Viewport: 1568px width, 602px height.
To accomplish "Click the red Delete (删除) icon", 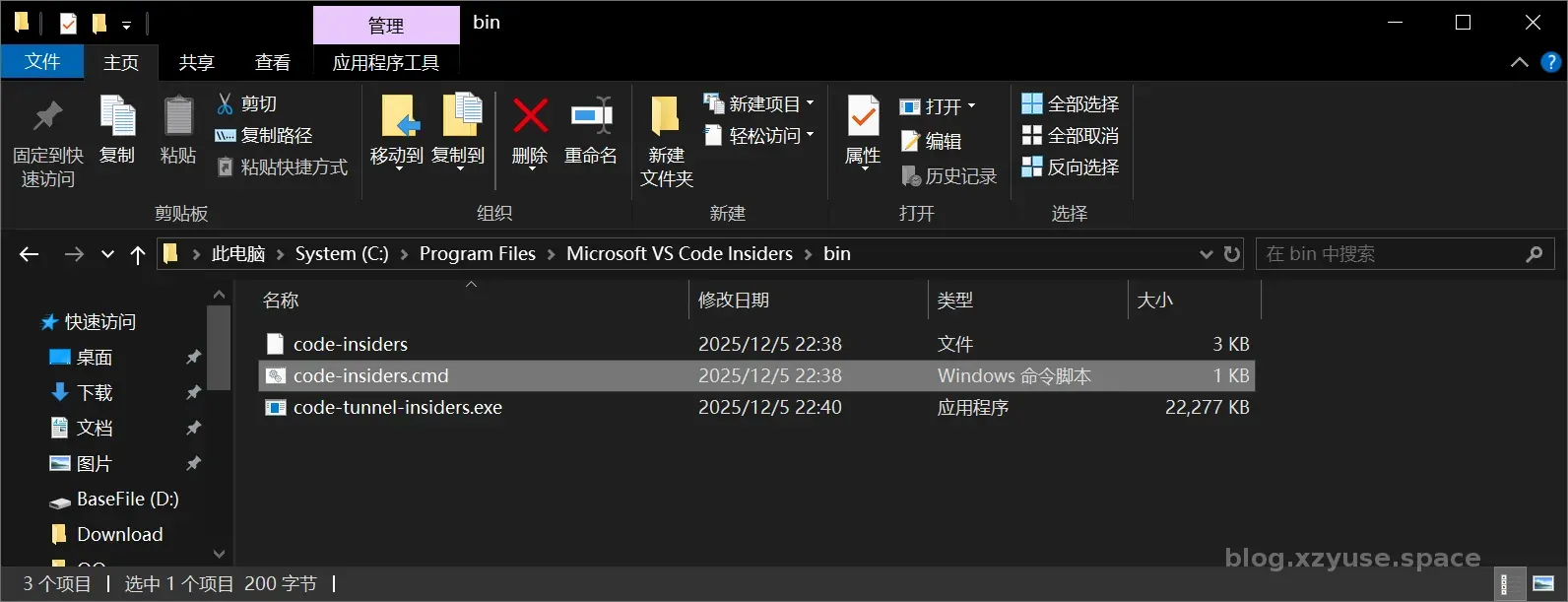I will click(x=530, y=116).
